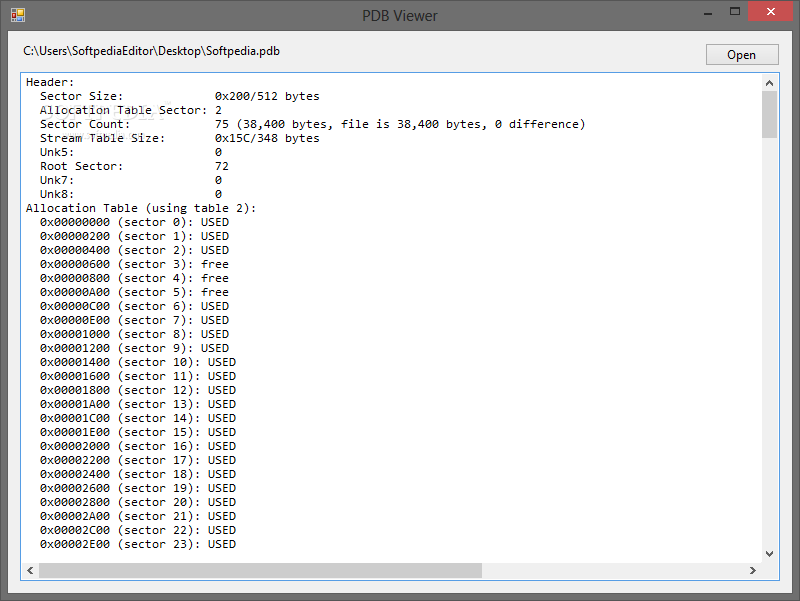Click the 0x00002800 sector 20 row
The image size is (800, 601).
coord(138,502)
